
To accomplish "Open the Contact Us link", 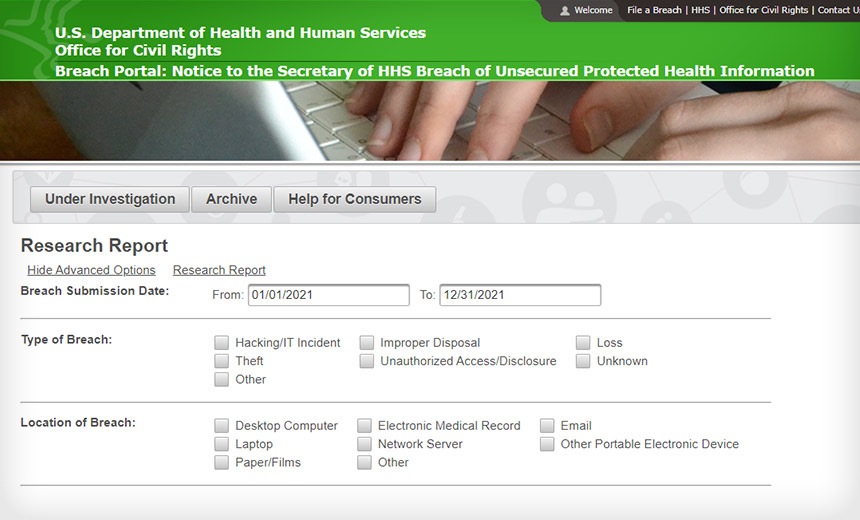I will point(839,10).
